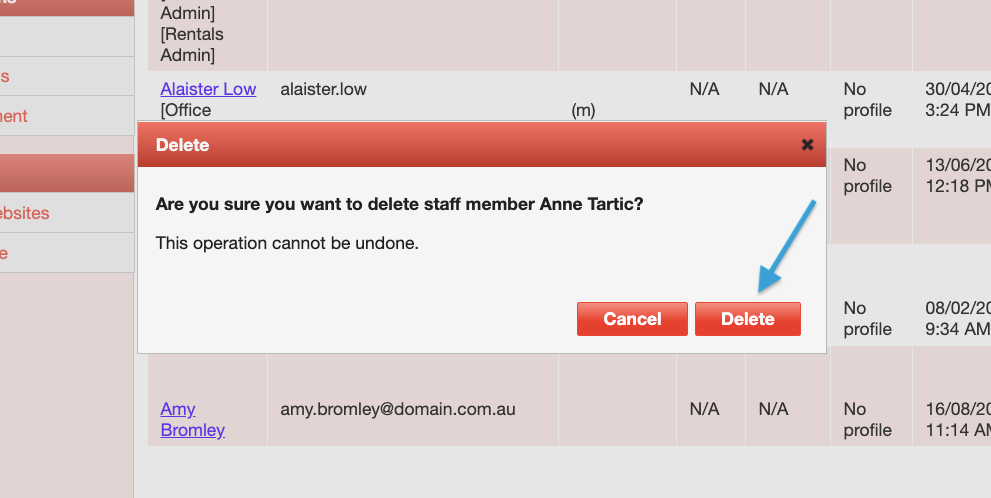The height and width of the screenshot is (498, 991).
Task: Open the Alaister Low staff profile link
Action: tap(208, 89)
